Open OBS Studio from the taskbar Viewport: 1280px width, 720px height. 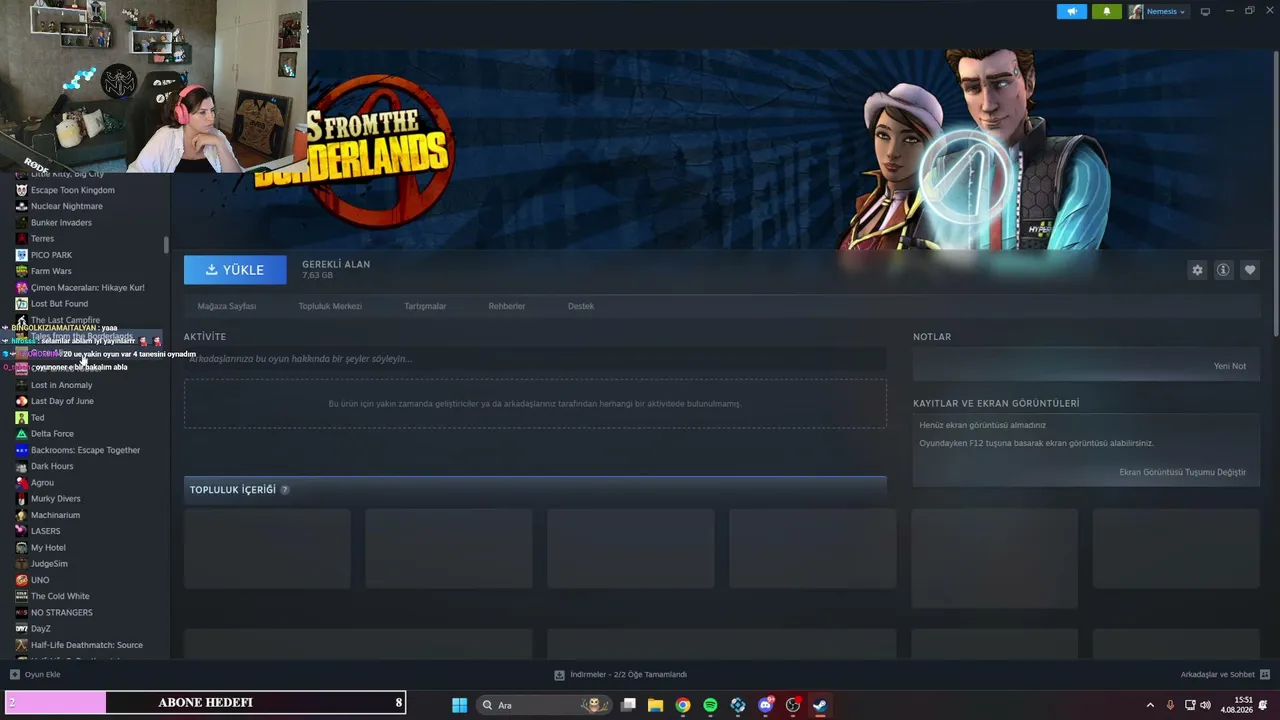click(x=793, y=705)
